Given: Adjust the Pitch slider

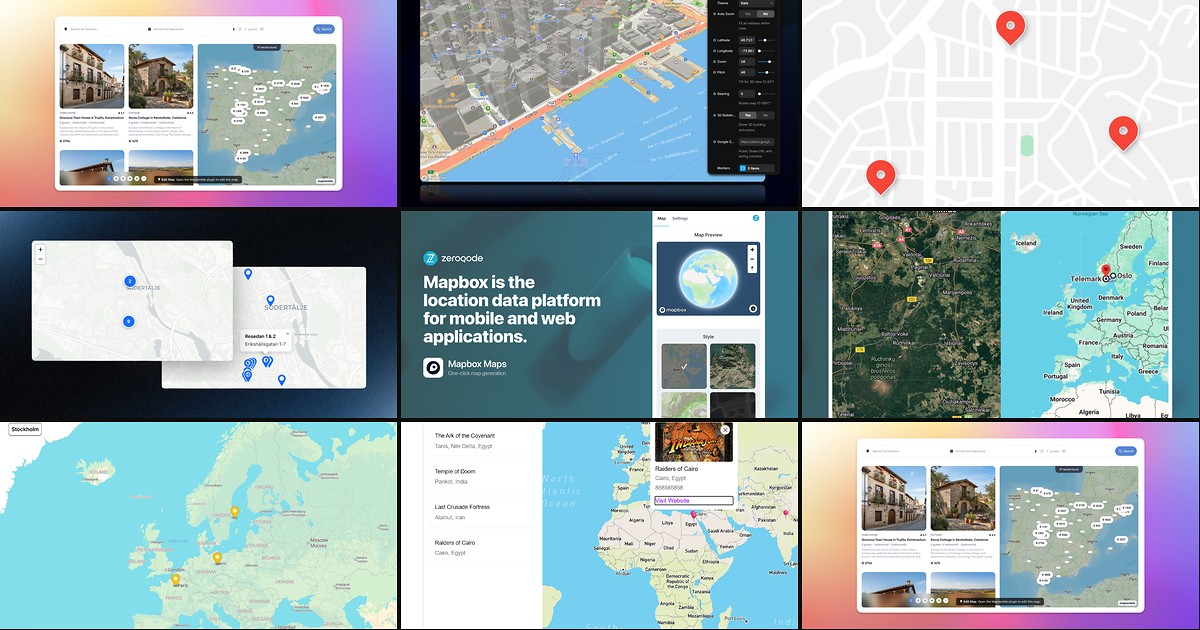Looking at the screenshot, I should (x=766, y=72).
